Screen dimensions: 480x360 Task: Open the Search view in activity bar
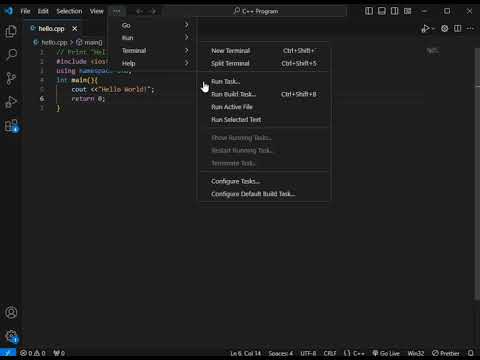click(x=11, y=55)
